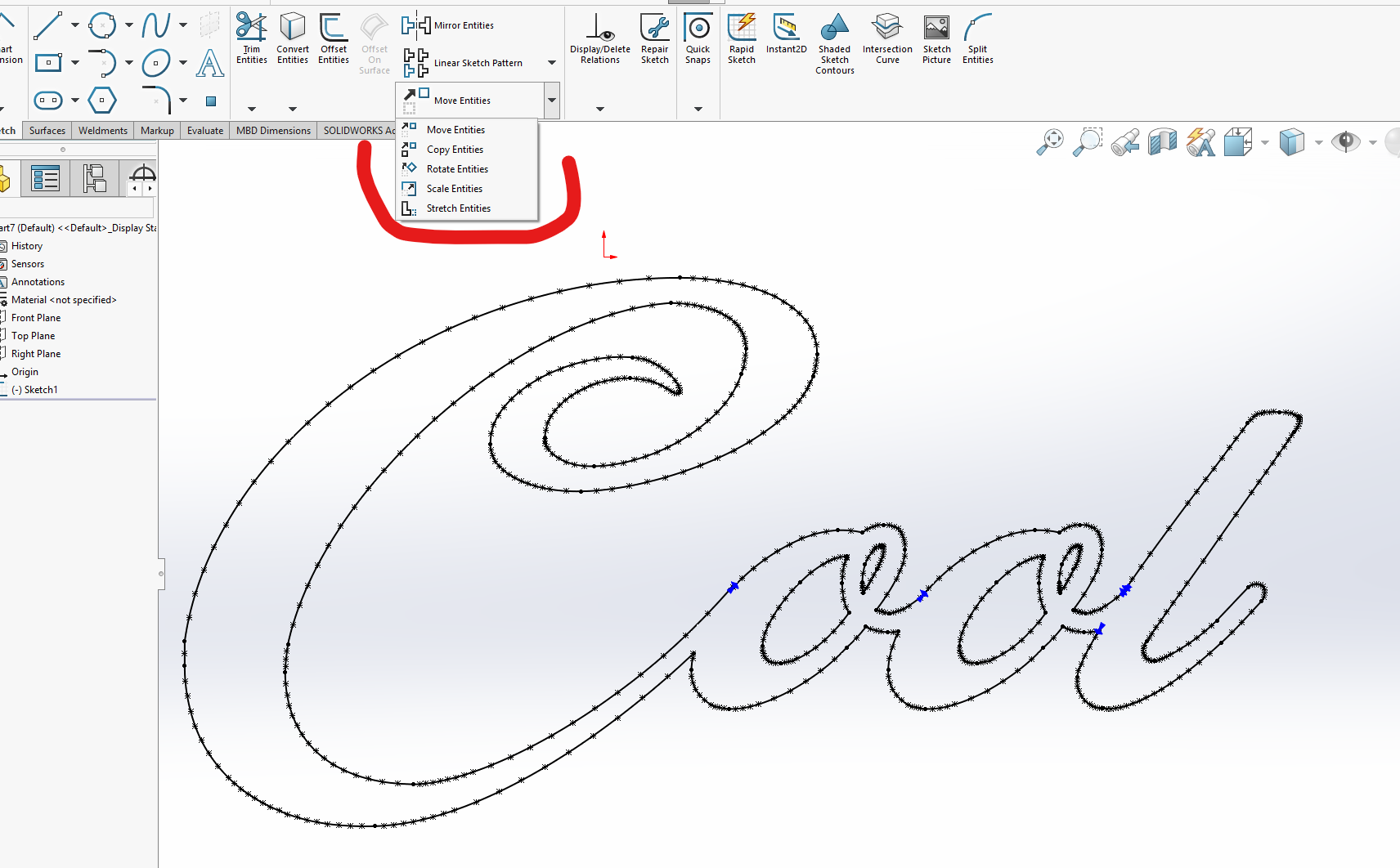Screen dimensions: 1400x868
Task: Click Intersection Curve tool
Action: pyautogui.click(x=887, y=38)
